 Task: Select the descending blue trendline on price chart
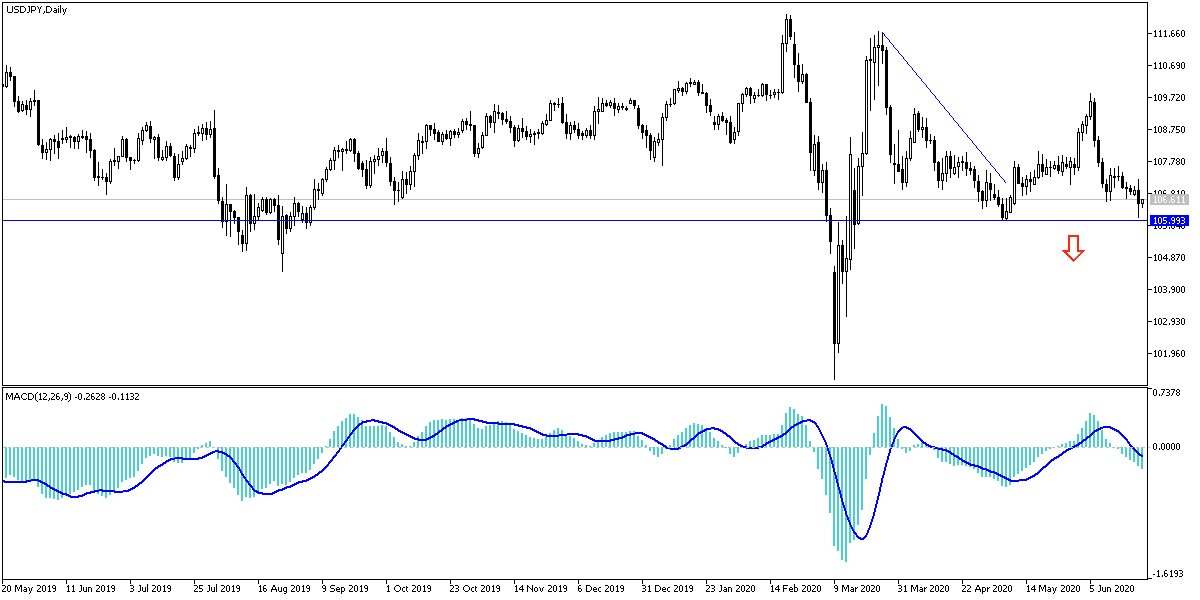(944, 107)
